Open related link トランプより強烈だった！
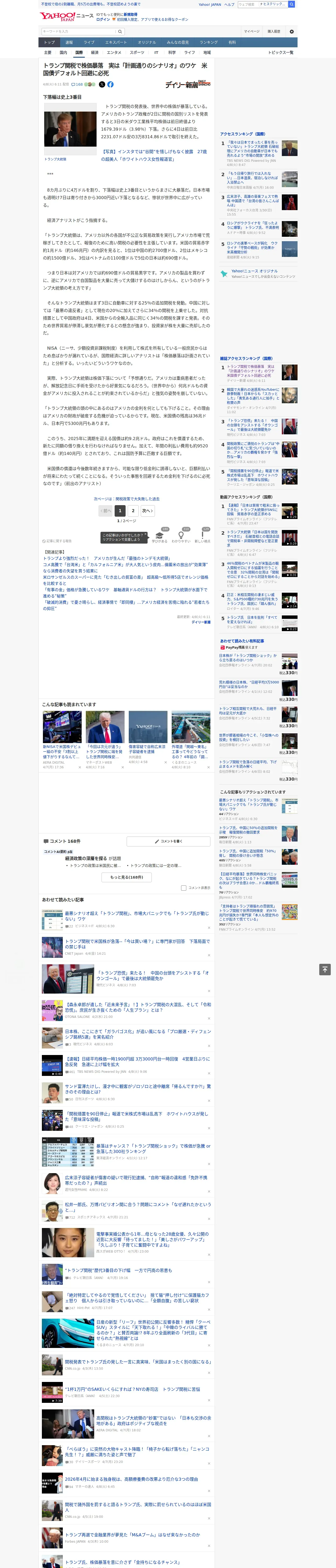Image resolution: width=336 pixels, height=1568 pixels. [x=107, y=558]
